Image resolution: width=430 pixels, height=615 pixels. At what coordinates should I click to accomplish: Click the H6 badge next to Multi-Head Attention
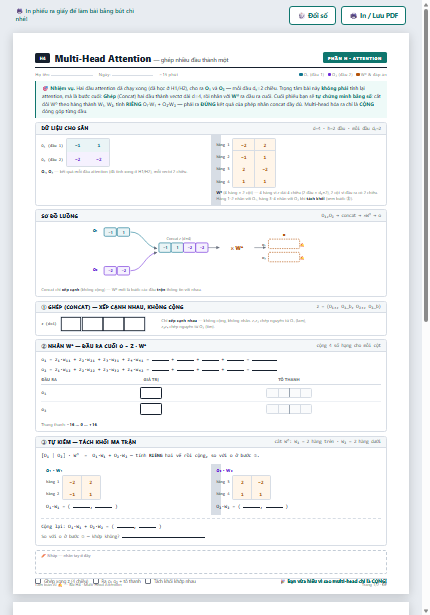(x=42, y=58)
